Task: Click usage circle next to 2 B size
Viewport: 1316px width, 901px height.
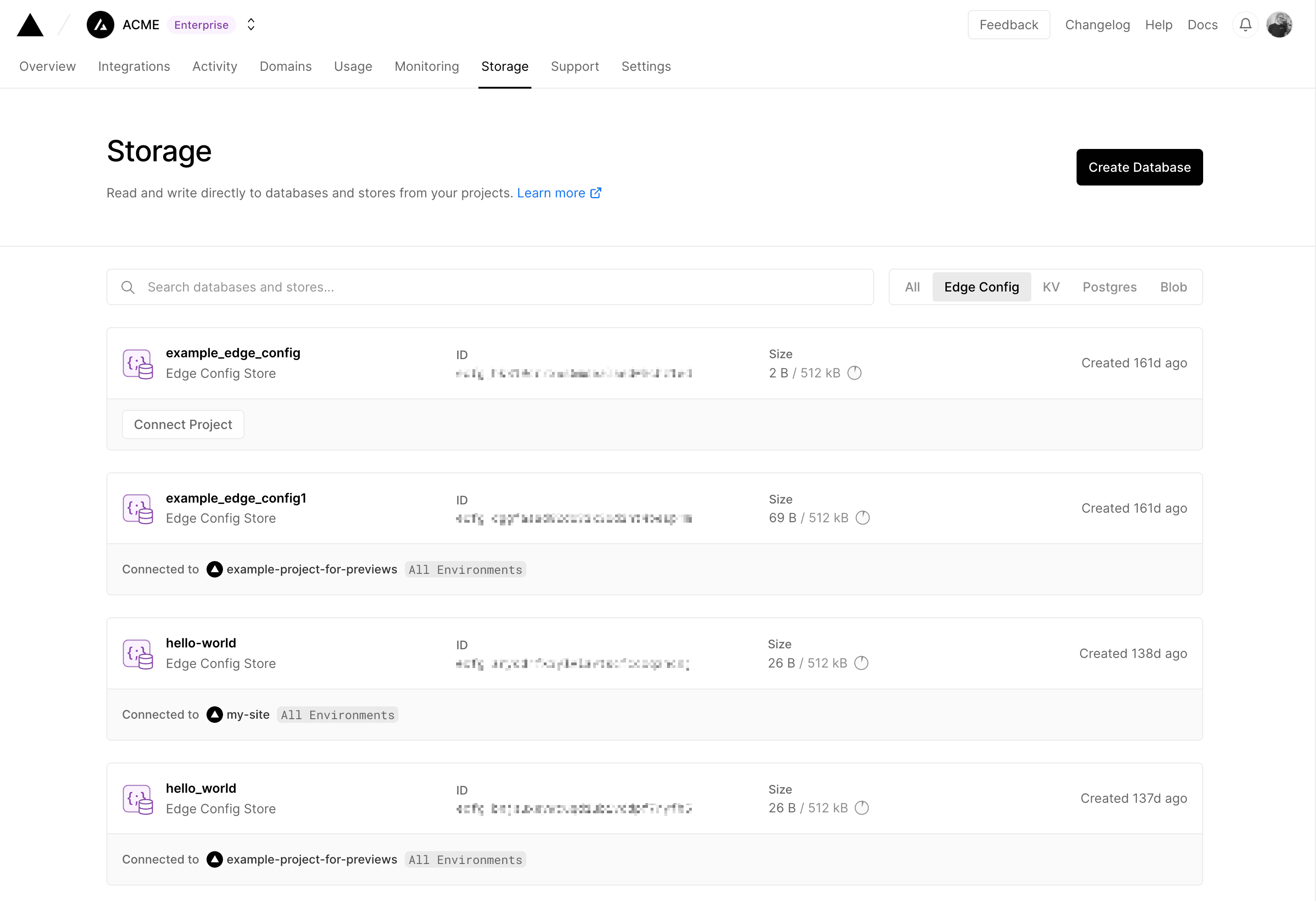Action: pos(854,373)
